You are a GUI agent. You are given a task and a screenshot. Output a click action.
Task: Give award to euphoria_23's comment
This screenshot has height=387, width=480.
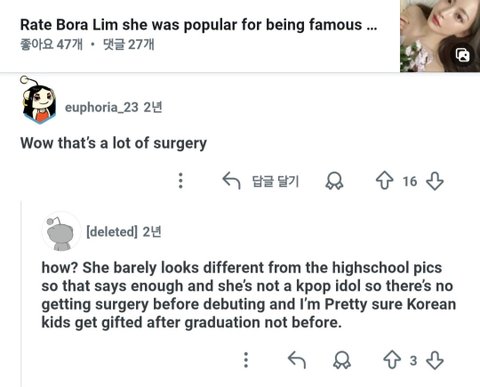[x=334, y=181]
